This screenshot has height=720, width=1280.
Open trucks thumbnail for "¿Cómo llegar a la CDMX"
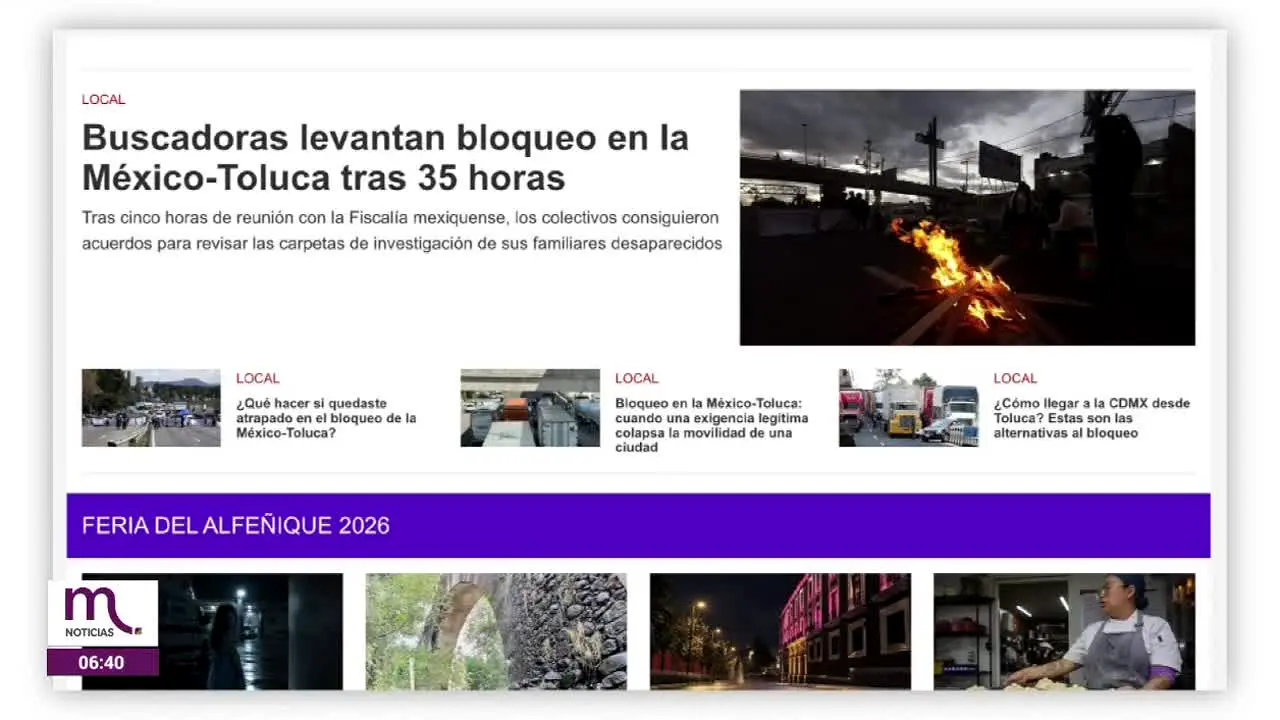[x=908, y=408]
